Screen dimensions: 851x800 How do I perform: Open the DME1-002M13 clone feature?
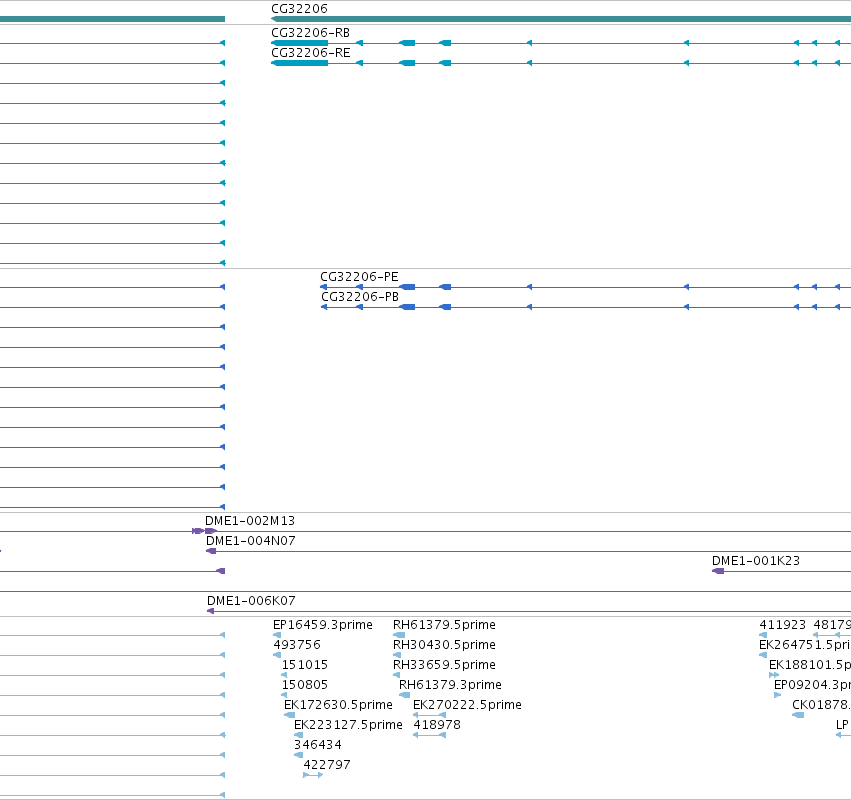(x=250, y=521)
